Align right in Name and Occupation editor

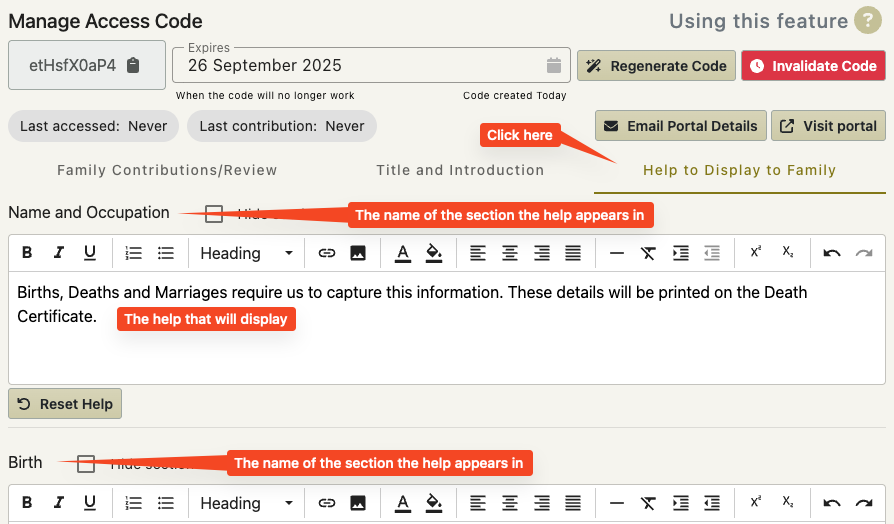(541, 253)
